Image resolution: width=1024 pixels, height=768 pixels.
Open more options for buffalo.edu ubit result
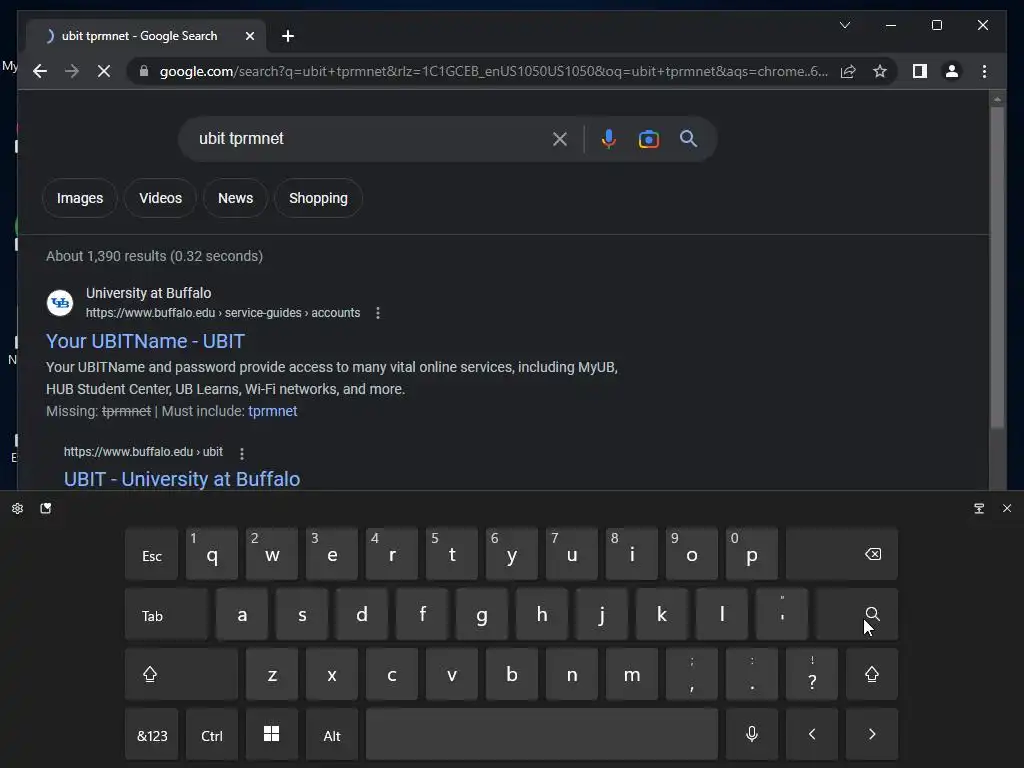pyautogui.click(x=242, y=453)
